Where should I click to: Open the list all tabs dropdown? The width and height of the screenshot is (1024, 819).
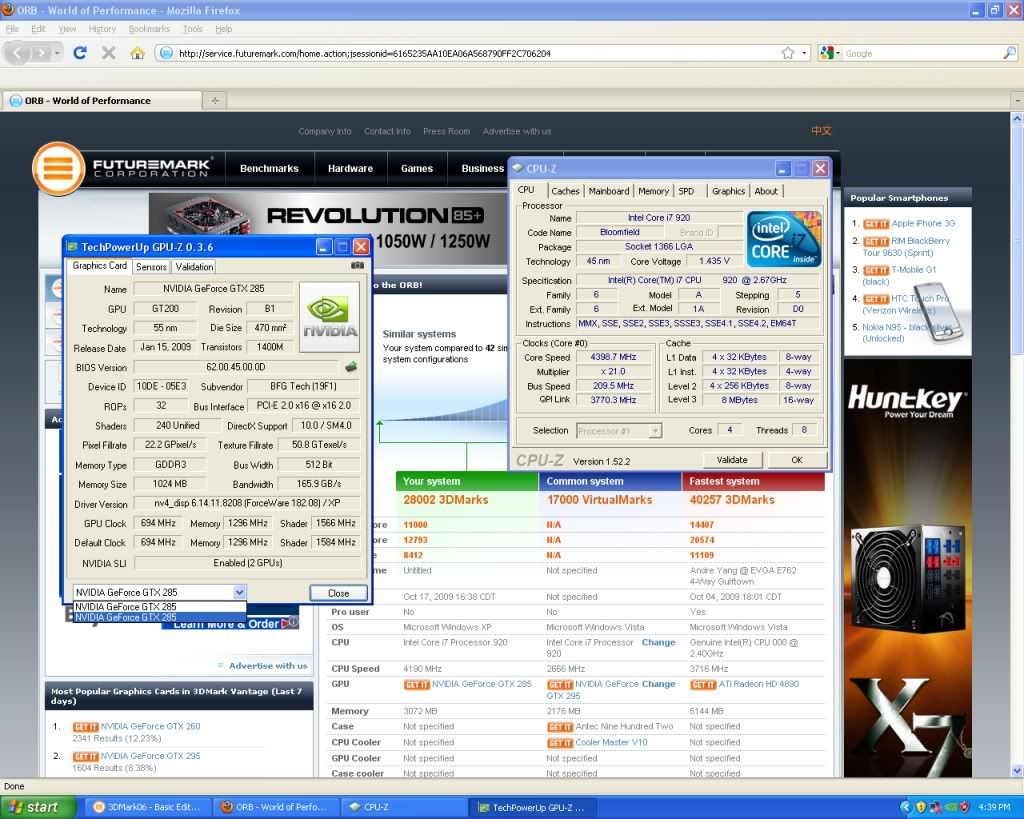click(1017, 100)
